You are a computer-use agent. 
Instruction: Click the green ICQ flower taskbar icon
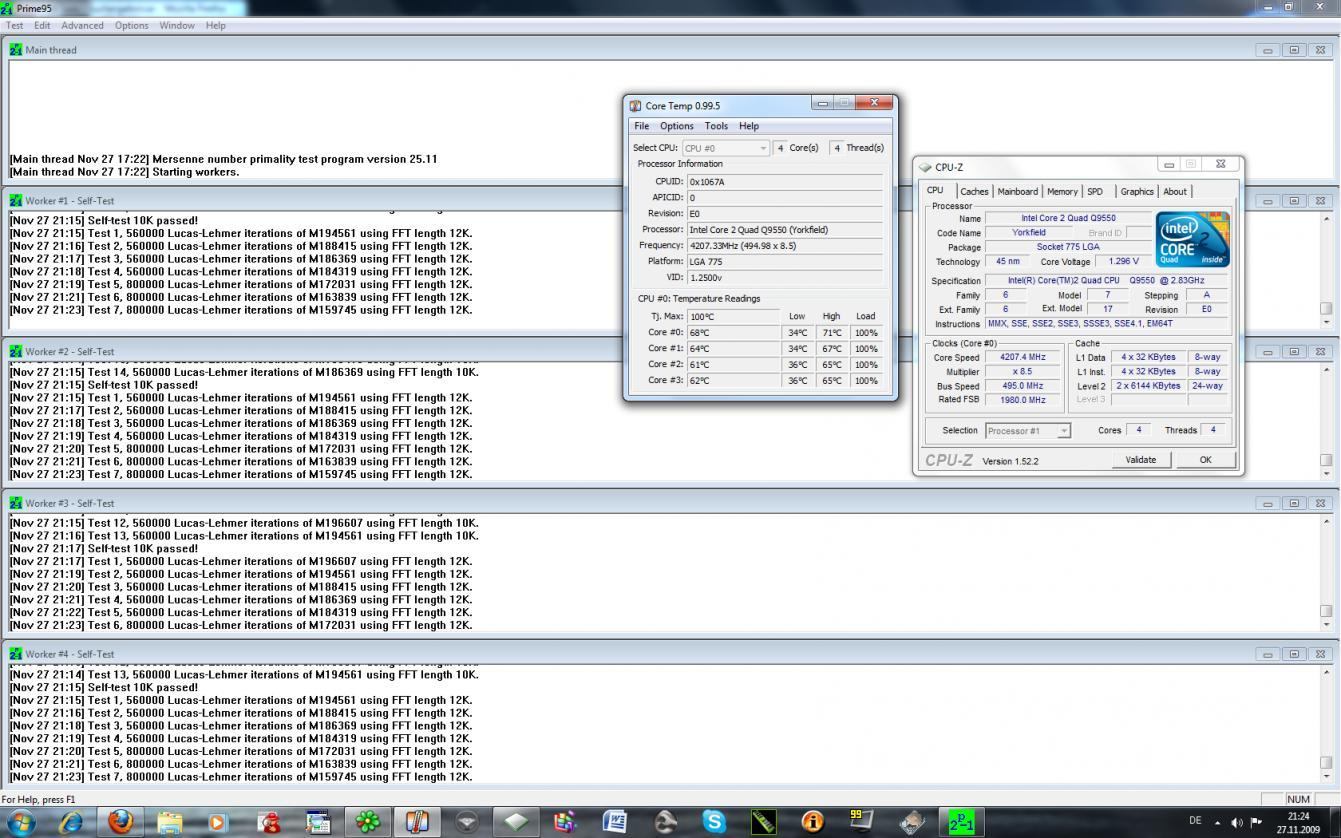368,822
